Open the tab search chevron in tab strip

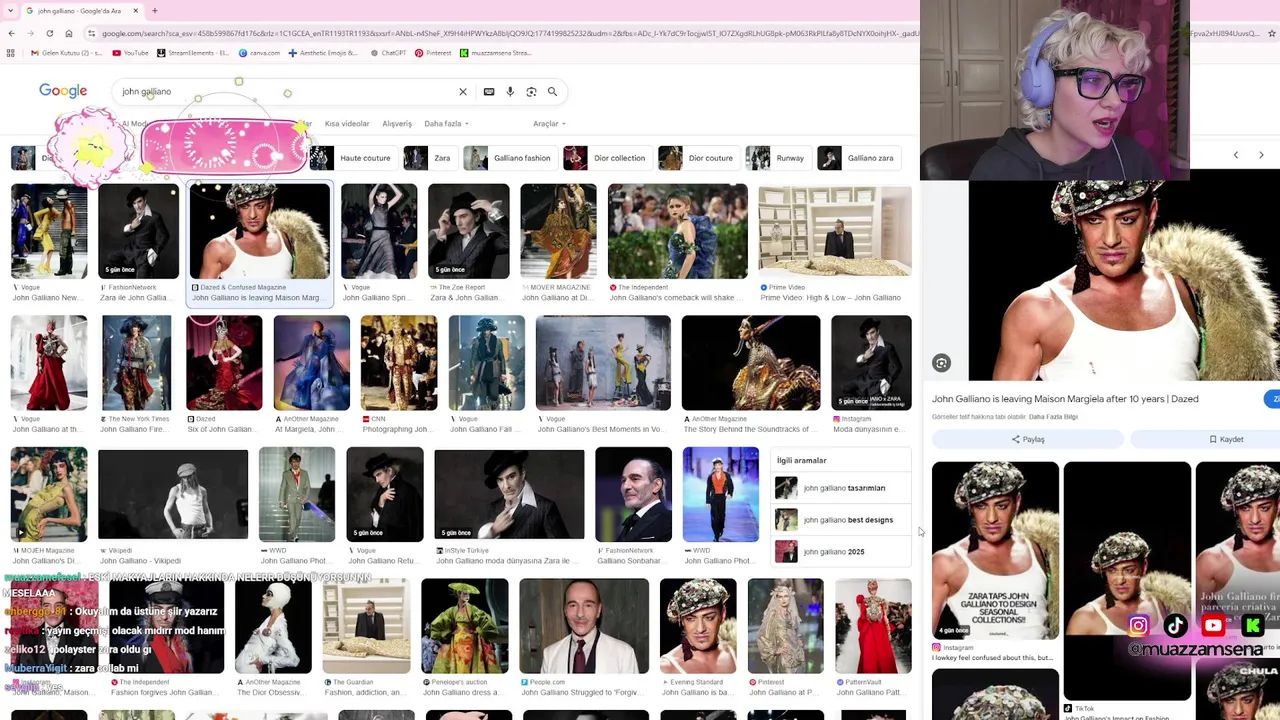click(x=11, y=11)
